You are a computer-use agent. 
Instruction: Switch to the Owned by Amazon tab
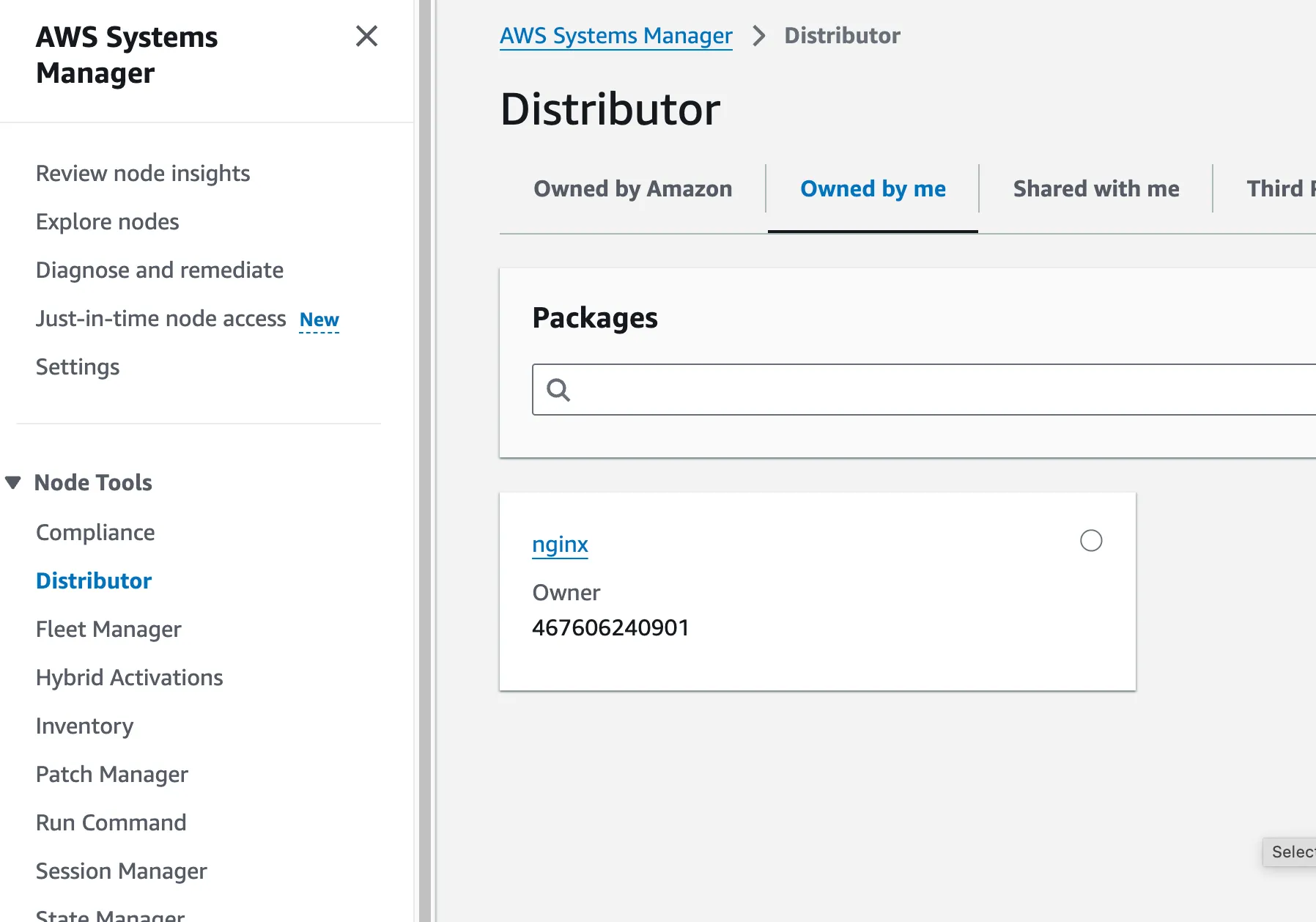click(x=632, y=189)
